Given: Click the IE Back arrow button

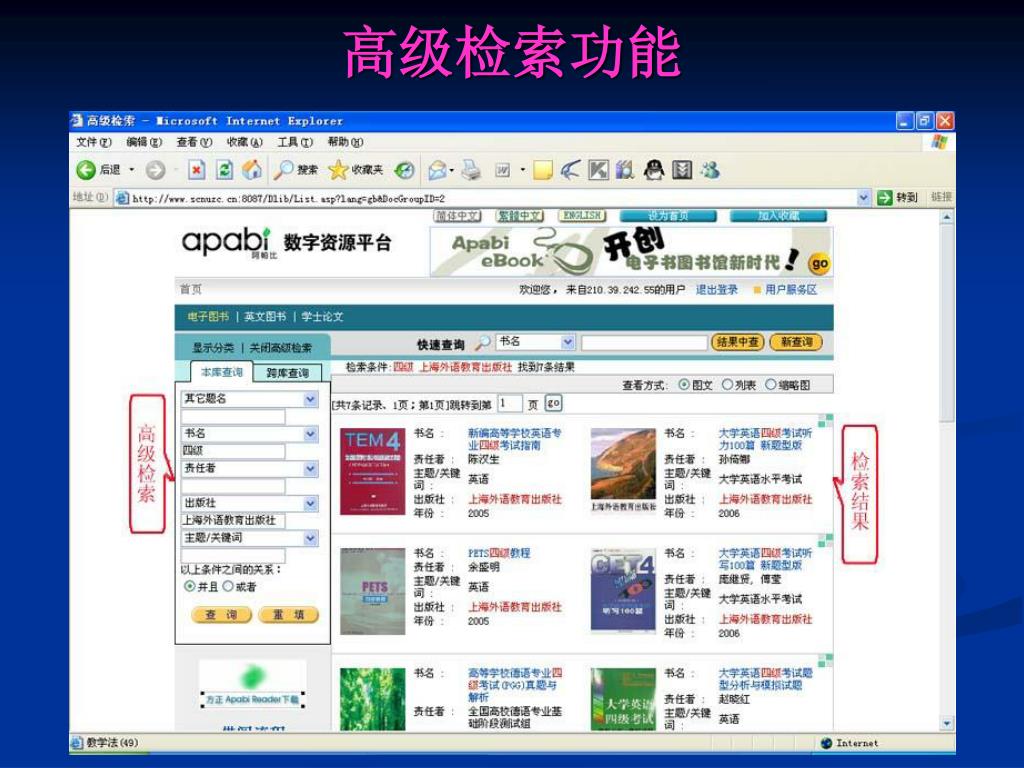Looking at the screenshot, I should [x=86, y=170].
